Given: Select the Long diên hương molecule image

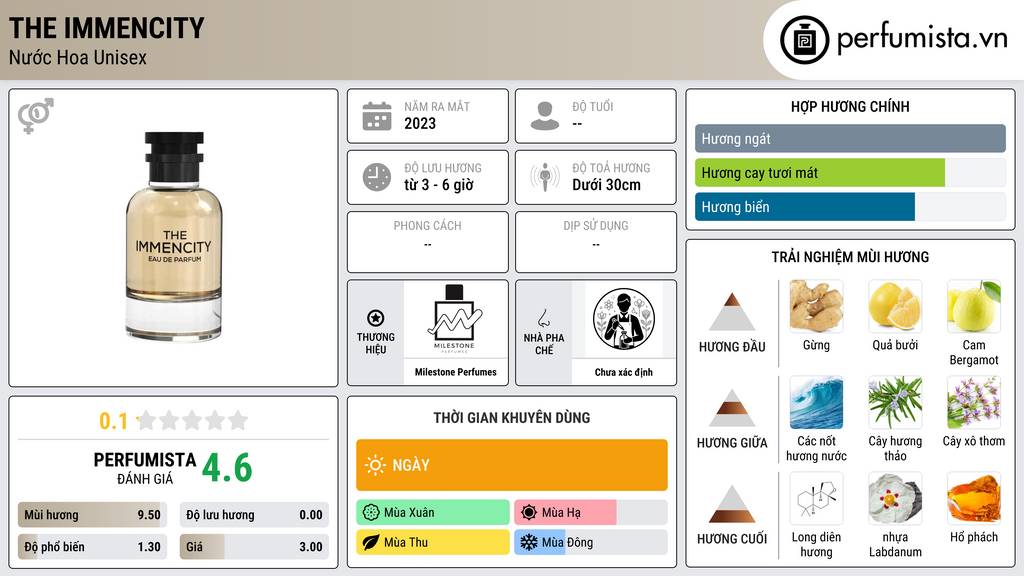Looking at the screenshot, I should 816,498.
